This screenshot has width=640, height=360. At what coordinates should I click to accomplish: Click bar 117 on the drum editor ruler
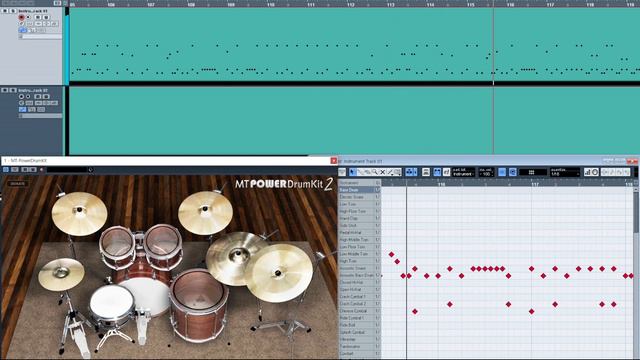(535, 184)
